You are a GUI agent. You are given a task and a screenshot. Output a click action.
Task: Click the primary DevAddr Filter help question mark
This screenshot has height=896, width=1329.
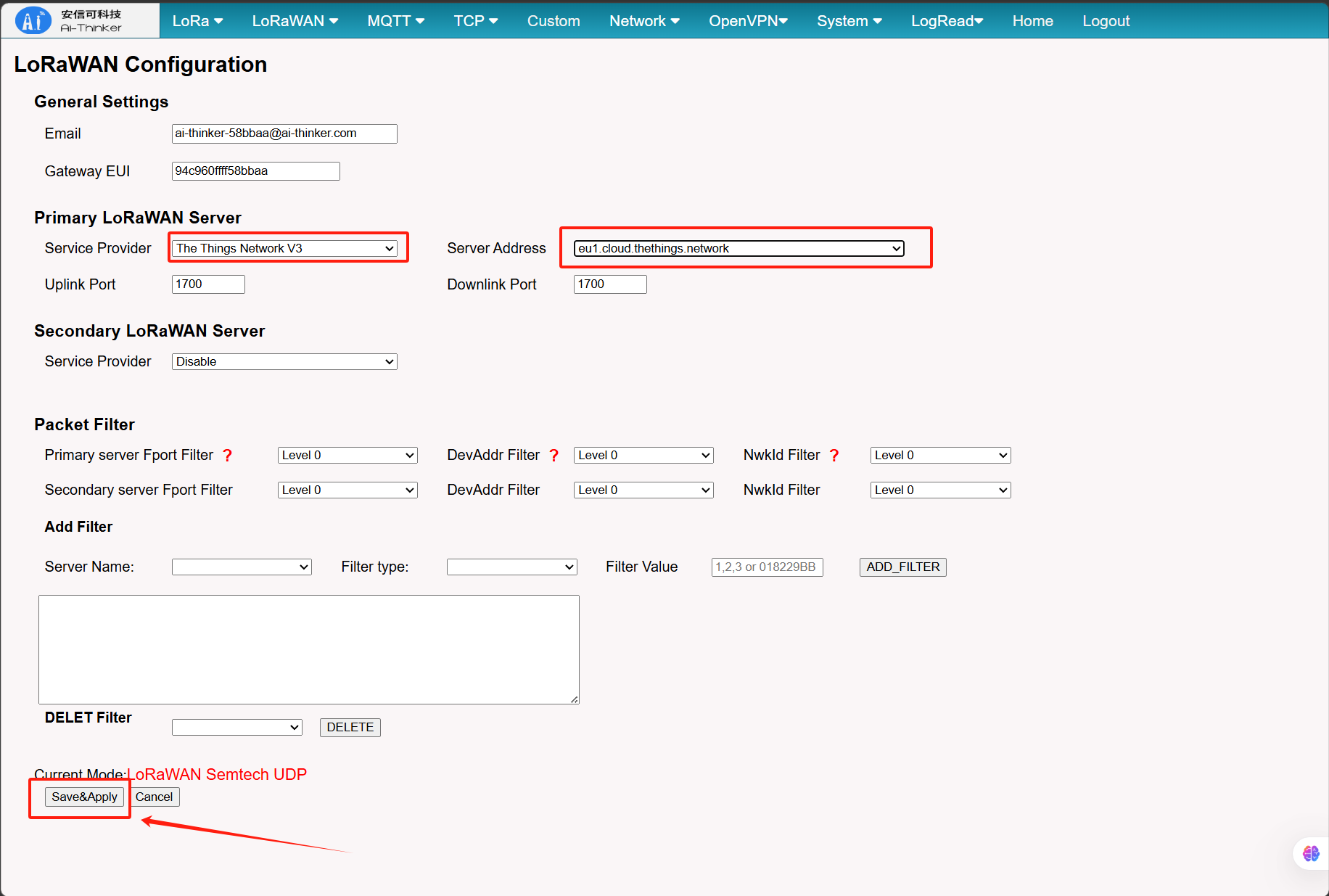[554, 455]
